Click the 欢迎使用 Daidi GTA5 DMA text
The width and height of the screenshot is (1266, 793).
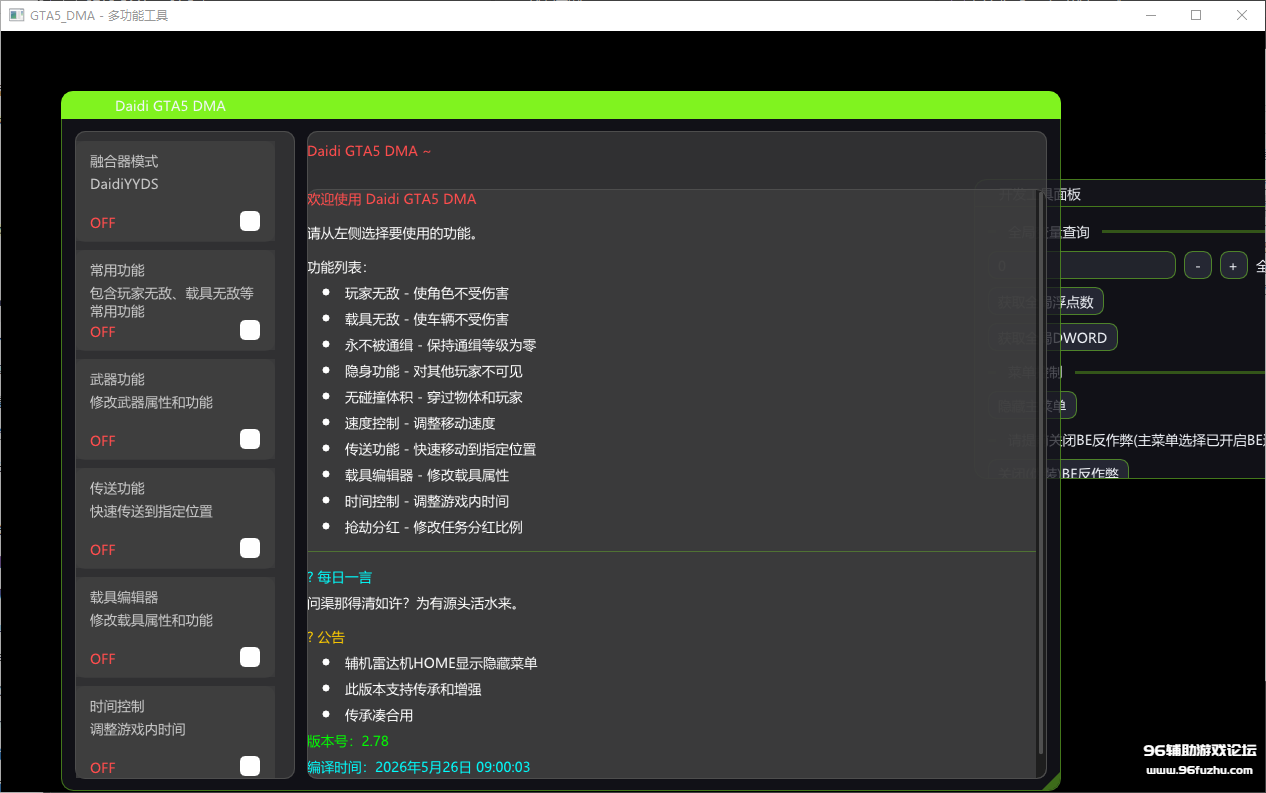[392, 199]
